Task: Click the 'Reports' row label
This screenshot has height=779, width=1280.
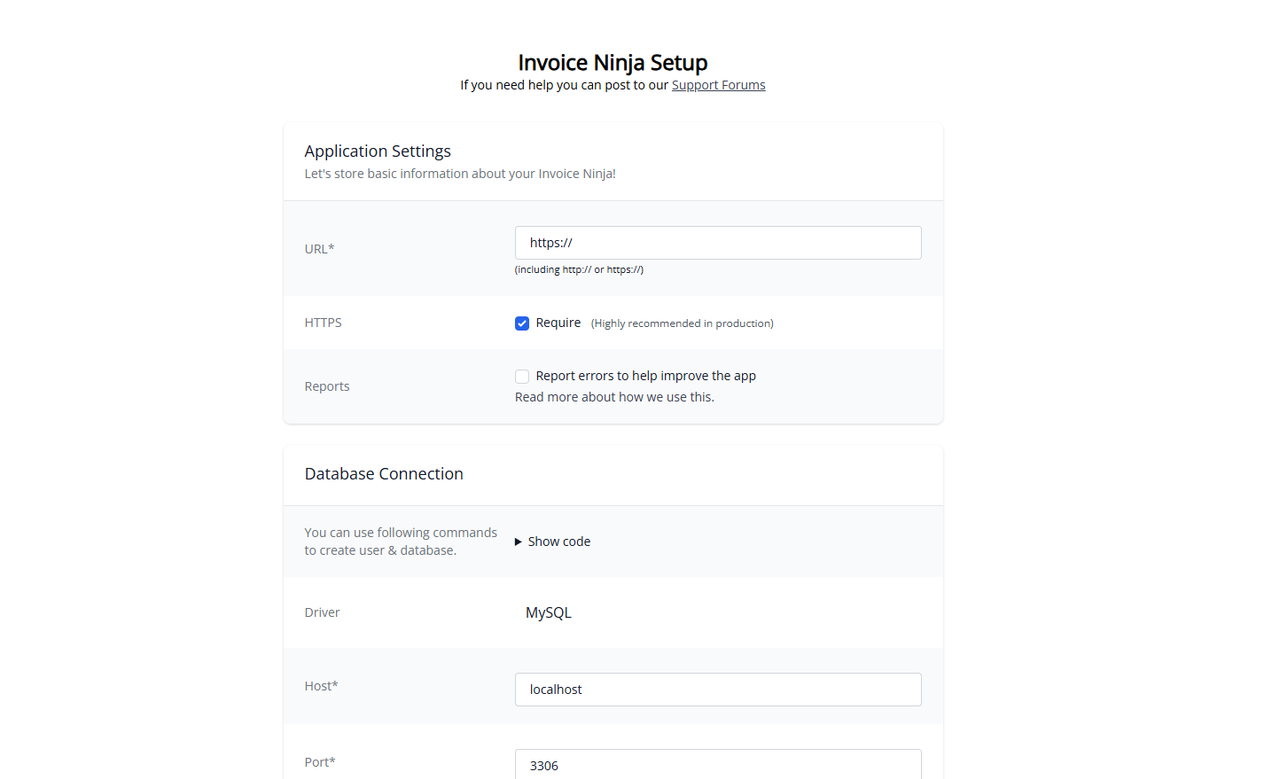Action: coord(327,386)
